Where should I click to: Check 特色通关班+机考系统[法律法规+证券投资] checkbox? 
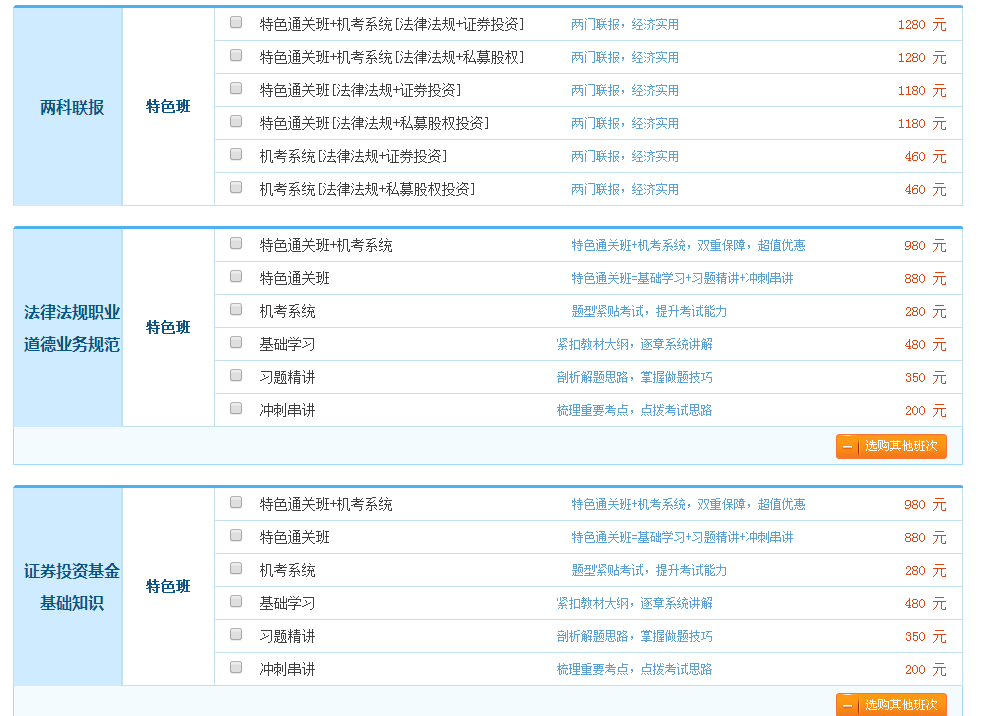tap(236, 23)
